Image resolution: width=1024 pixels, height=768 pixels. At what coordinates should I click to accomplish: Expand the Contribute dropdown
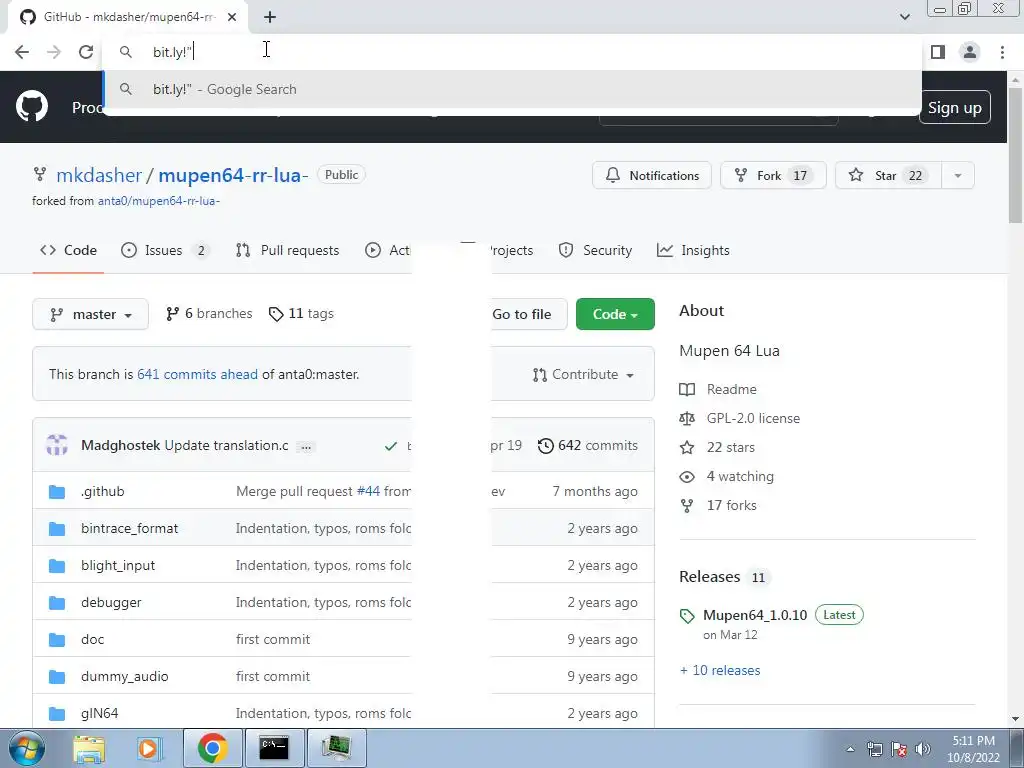pos(583,375)
